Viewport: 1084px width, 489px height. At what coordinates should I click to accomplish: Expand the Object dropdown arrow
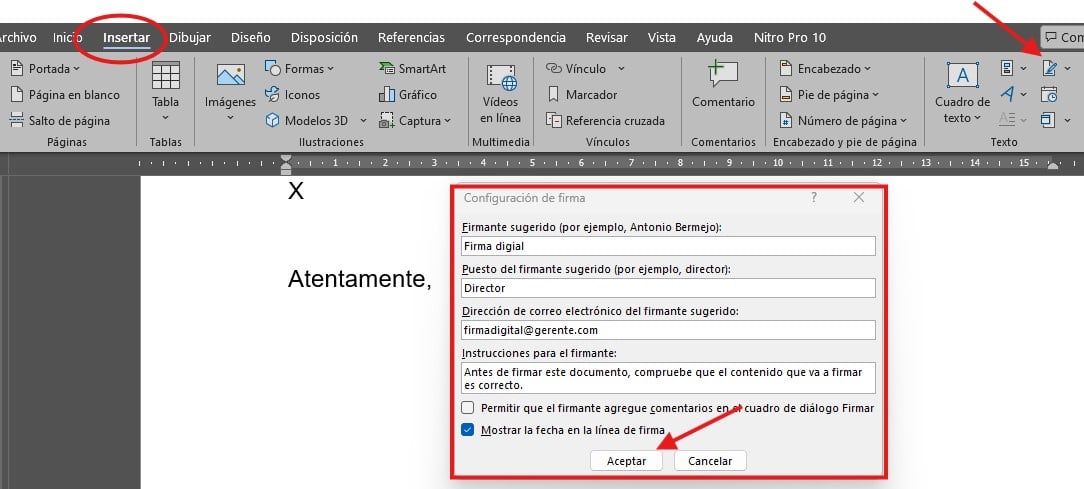tap(1067, 120)
